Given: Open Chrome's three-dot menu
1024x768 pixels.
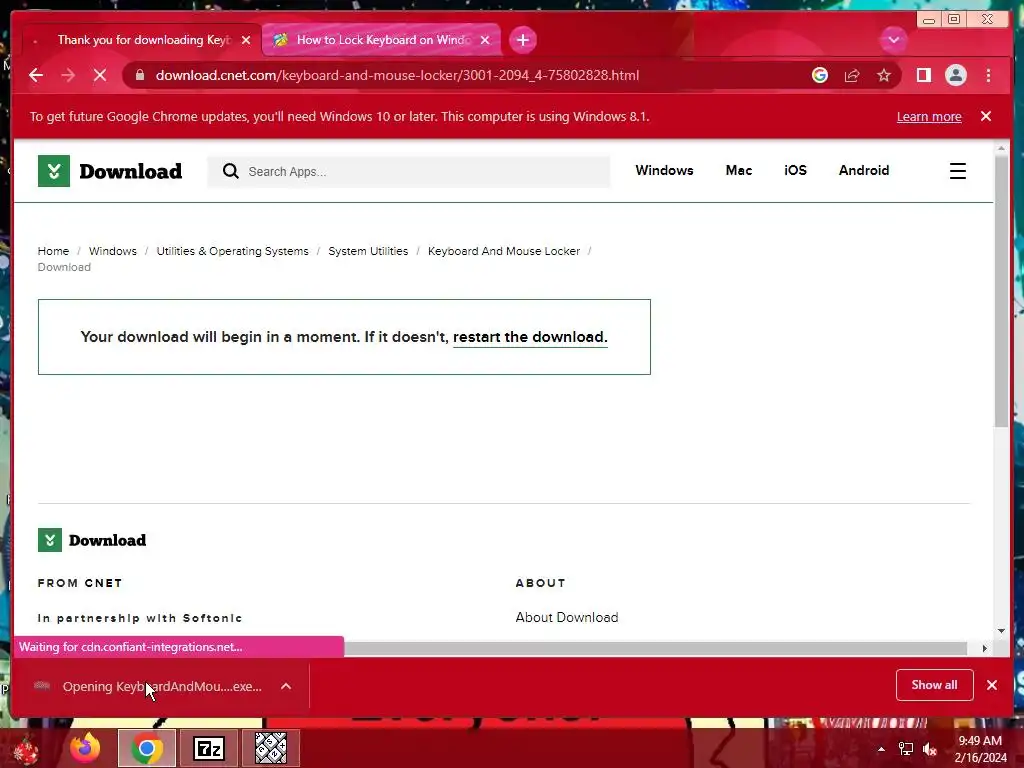Looking at the screenshot, I should click(989, 75).
